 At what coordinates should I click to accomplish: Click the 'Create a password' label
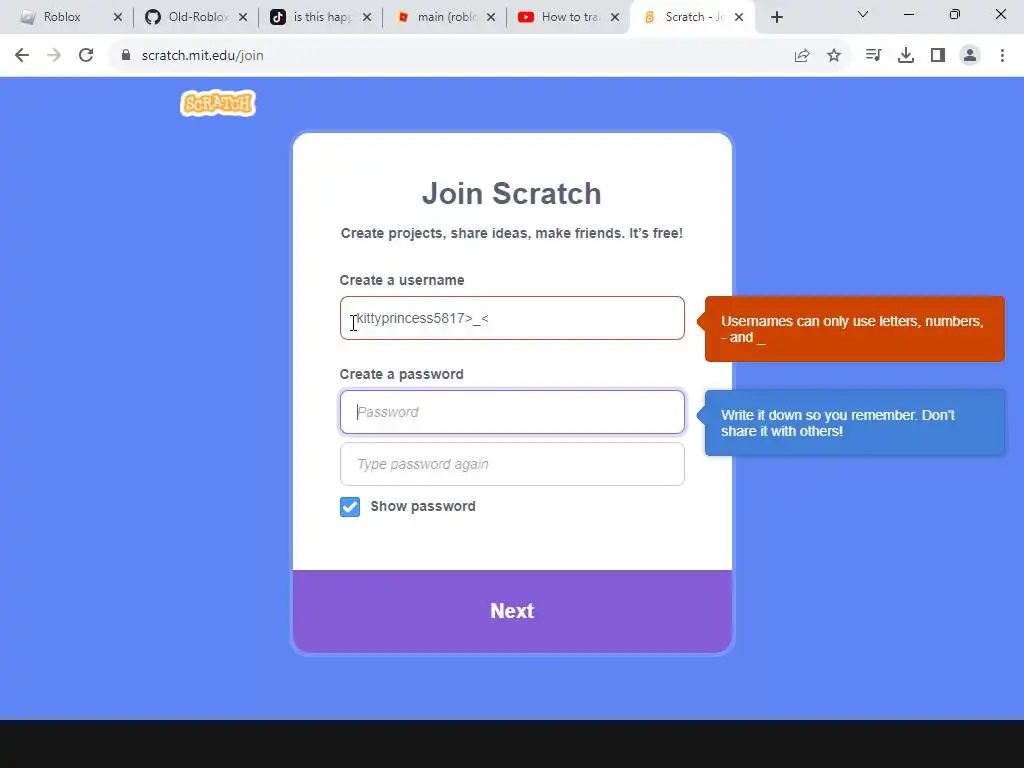pyautogui.click(x=402, y=374)
